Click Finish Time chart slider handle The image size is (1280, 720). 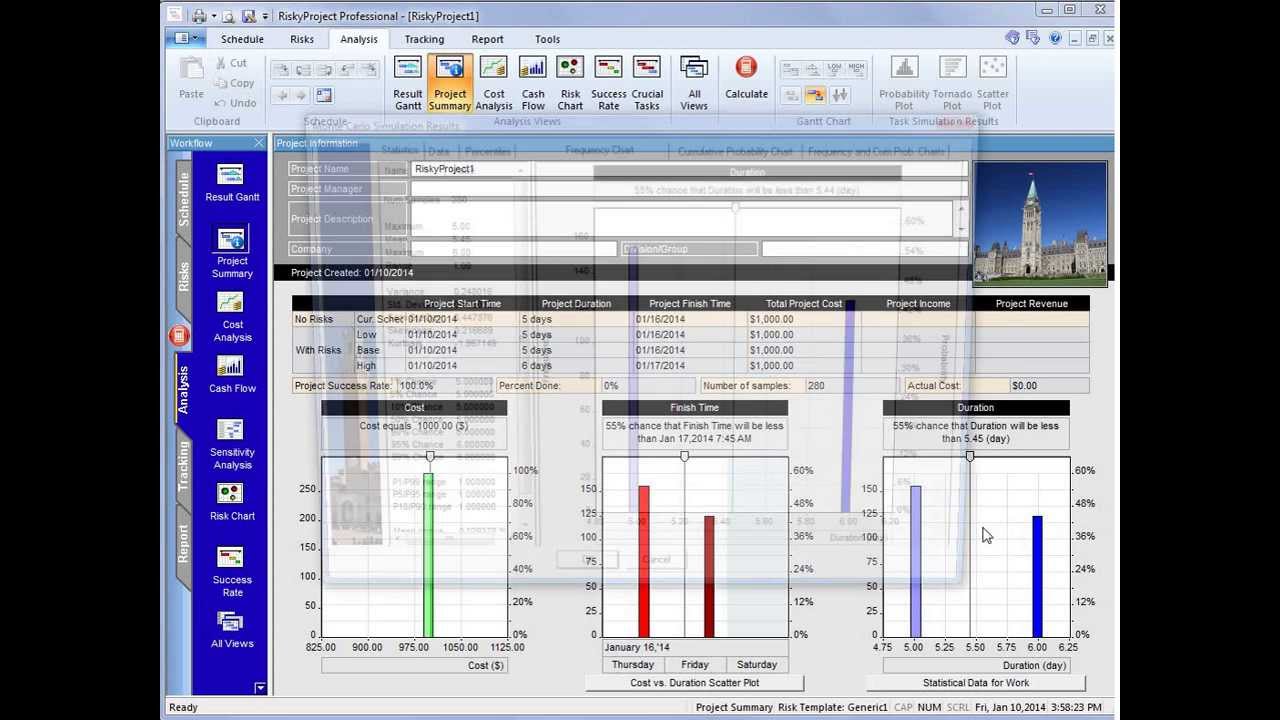[685, 456]
